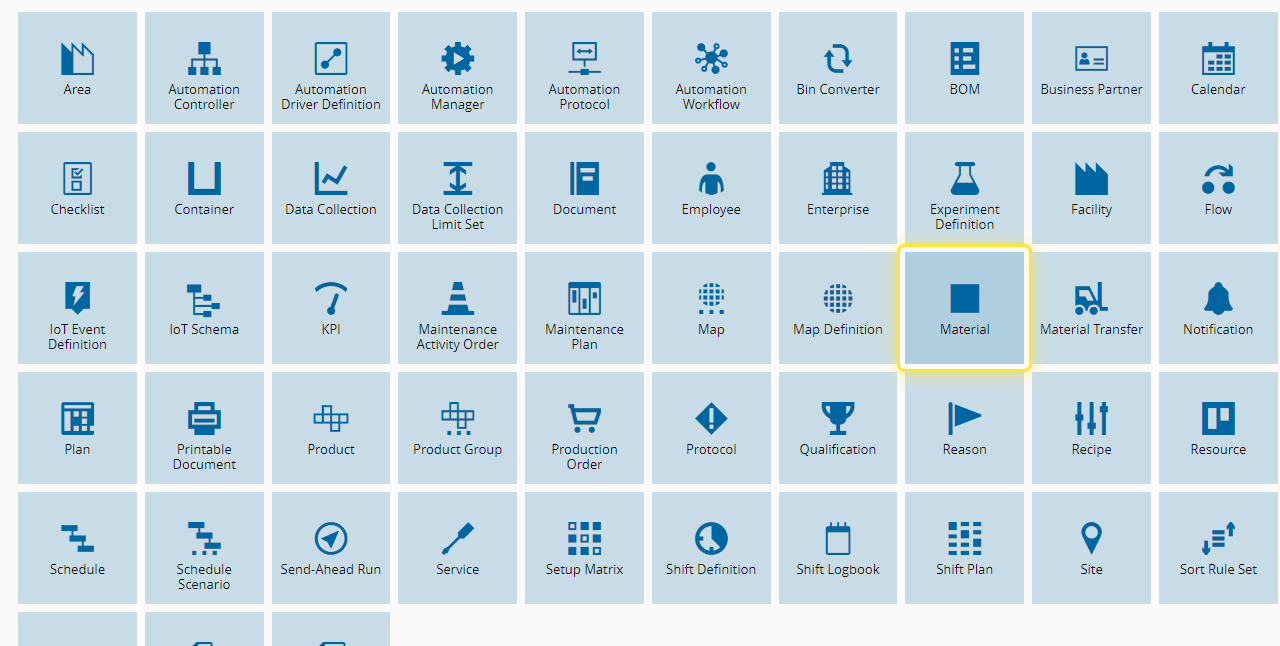This screenshot has width=1280, height=646.
Task: Open Maintenance Activity Order tile
Action: 457,308
